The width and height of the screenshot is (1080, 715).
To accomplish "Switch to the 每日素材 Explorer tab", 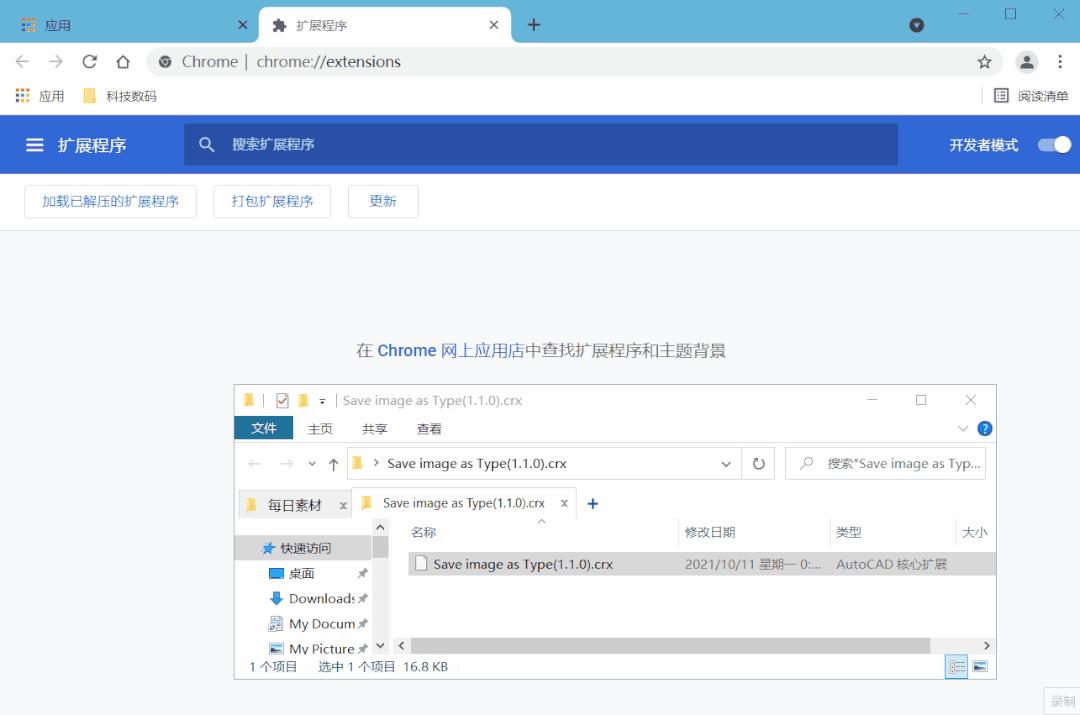I will 290,503.
